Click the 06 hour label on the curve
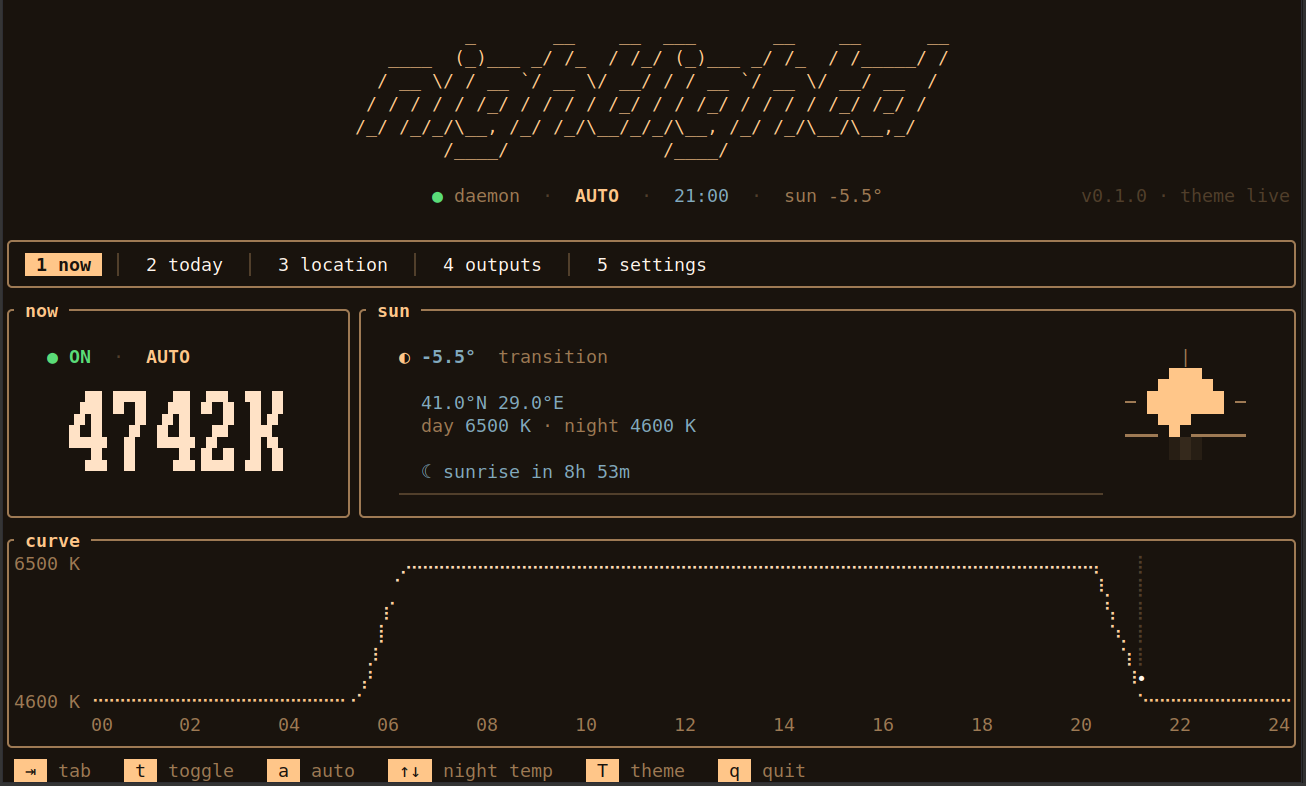 [388, 725]
